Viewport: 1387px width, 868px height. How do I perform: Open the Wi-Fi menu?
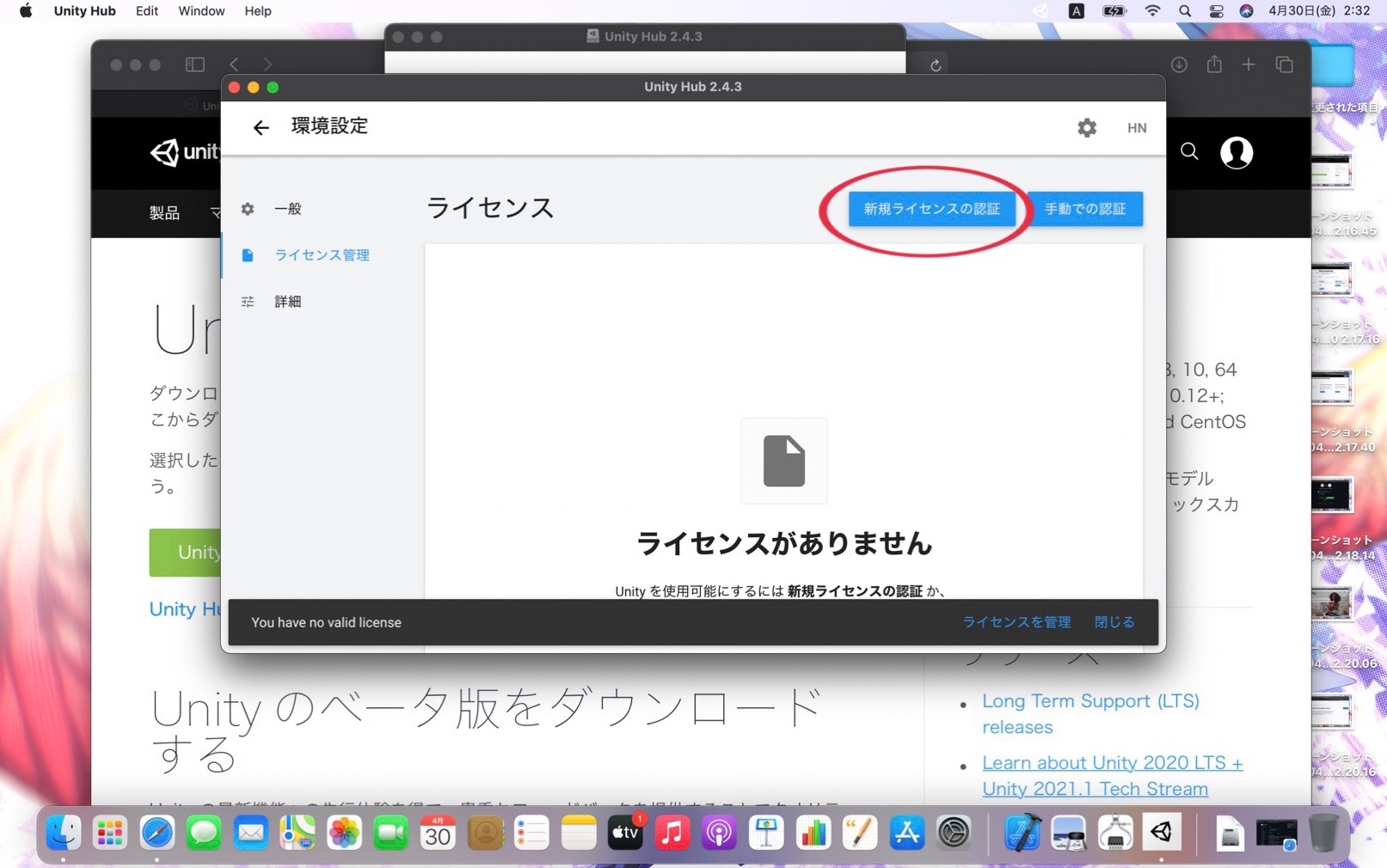(1152, 11)
